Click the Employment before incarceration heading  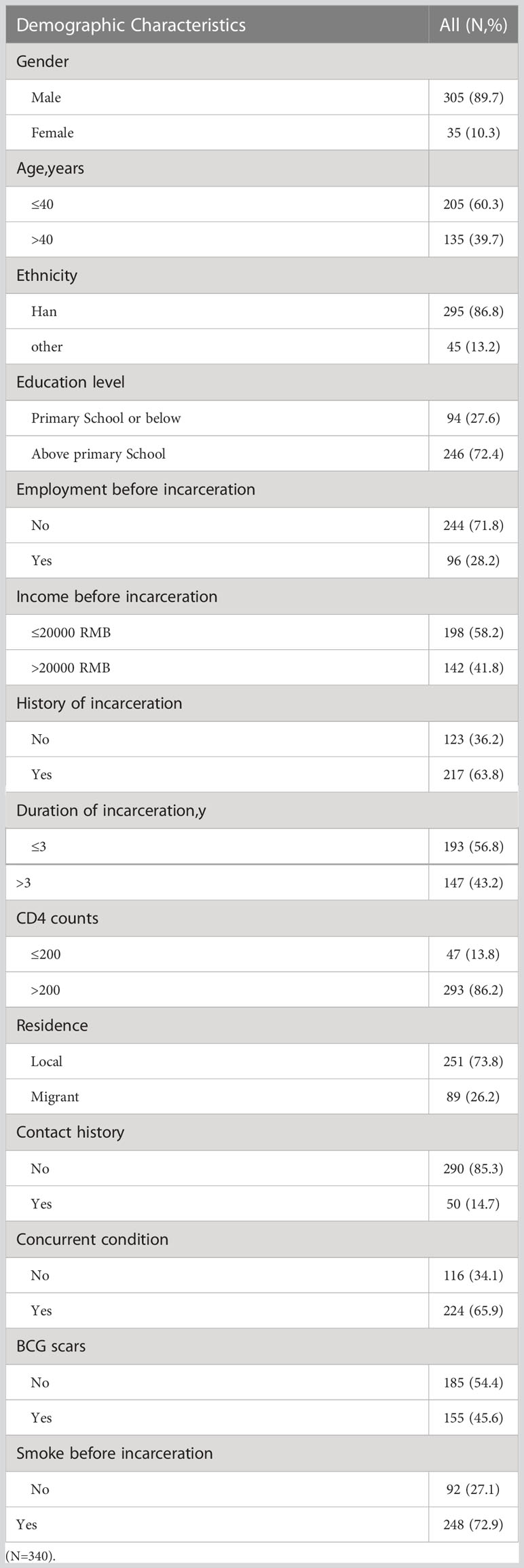point(136,489)
